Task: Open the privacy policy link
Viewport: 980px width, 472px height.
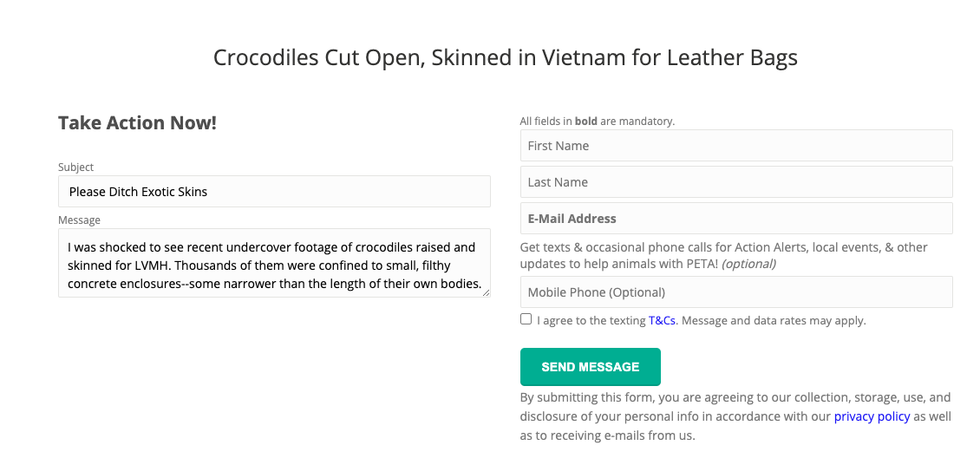Action: (872, 417)
